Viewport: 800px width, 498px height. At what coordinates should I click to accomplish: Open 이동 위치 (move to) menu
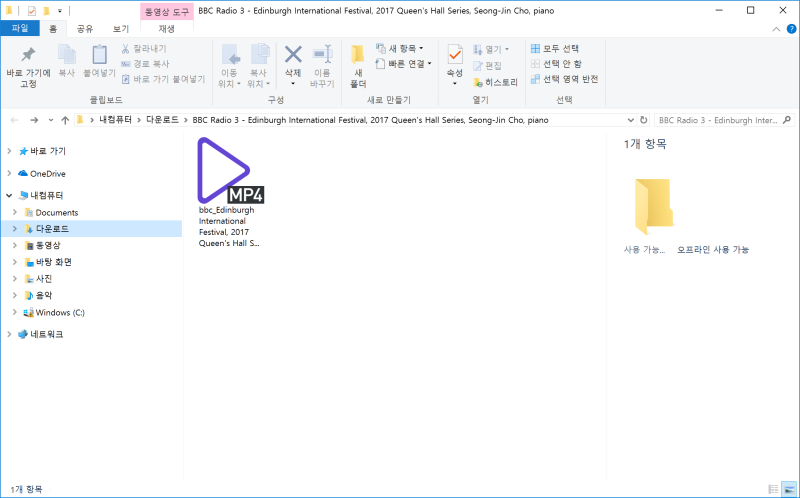tap(229, 66)
